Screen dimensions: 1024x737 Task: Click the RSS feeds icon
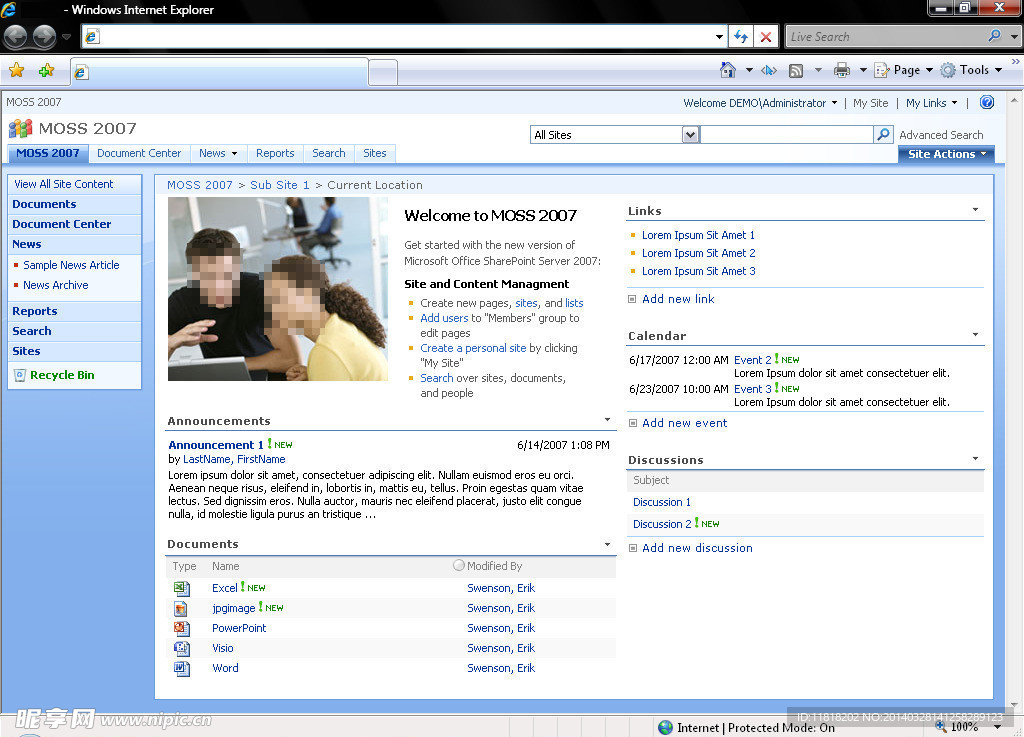(795, 71)
